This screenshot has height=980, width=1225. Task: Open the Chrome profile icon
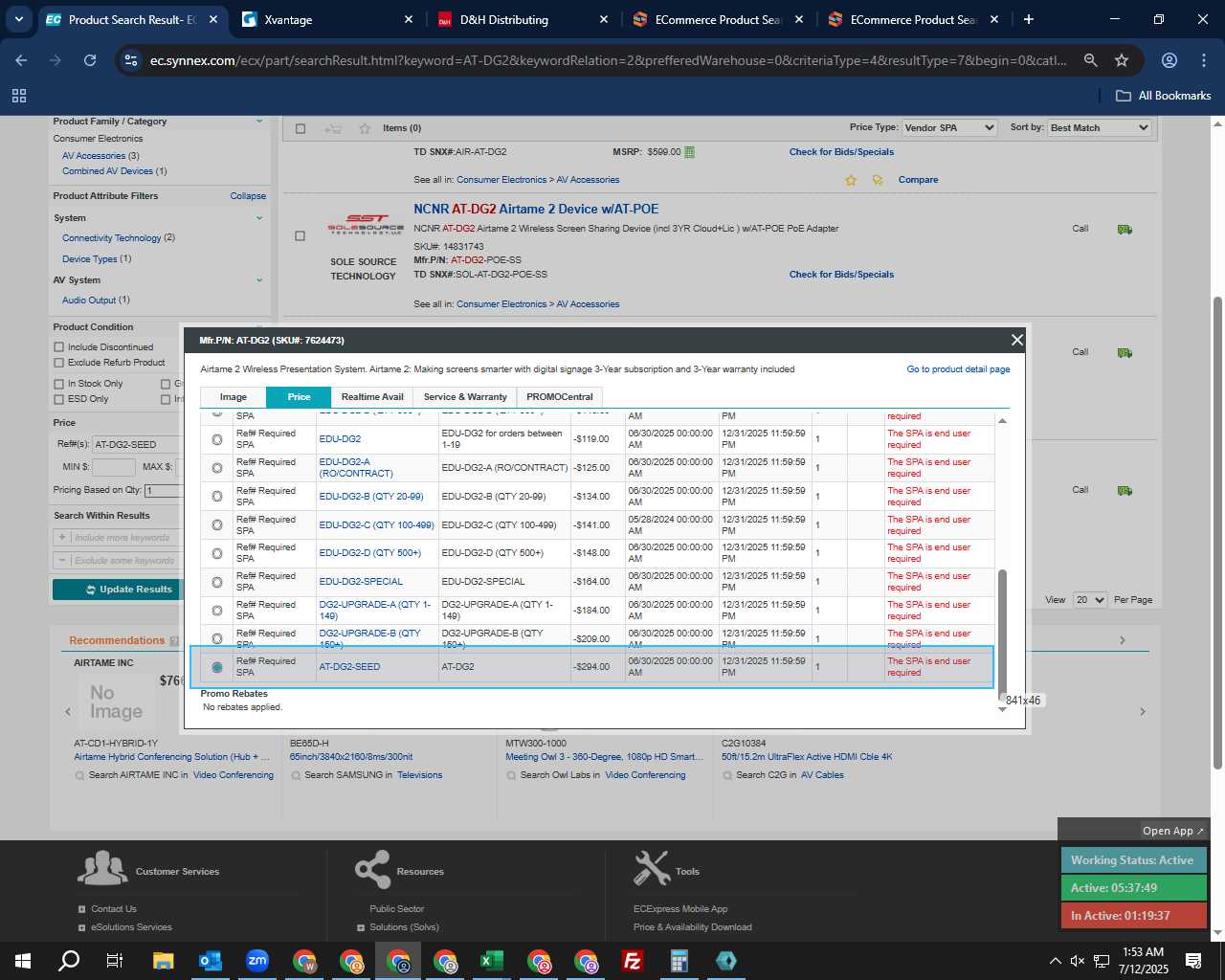pyautogui.click(x=1169, y=60)
